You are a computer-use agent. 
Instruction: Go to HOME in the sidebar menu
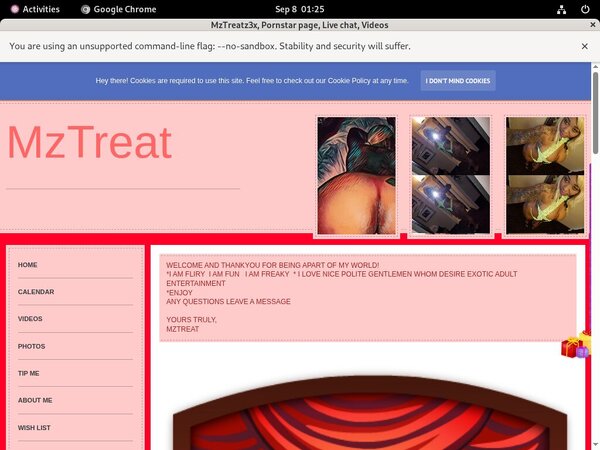(28, 265)
